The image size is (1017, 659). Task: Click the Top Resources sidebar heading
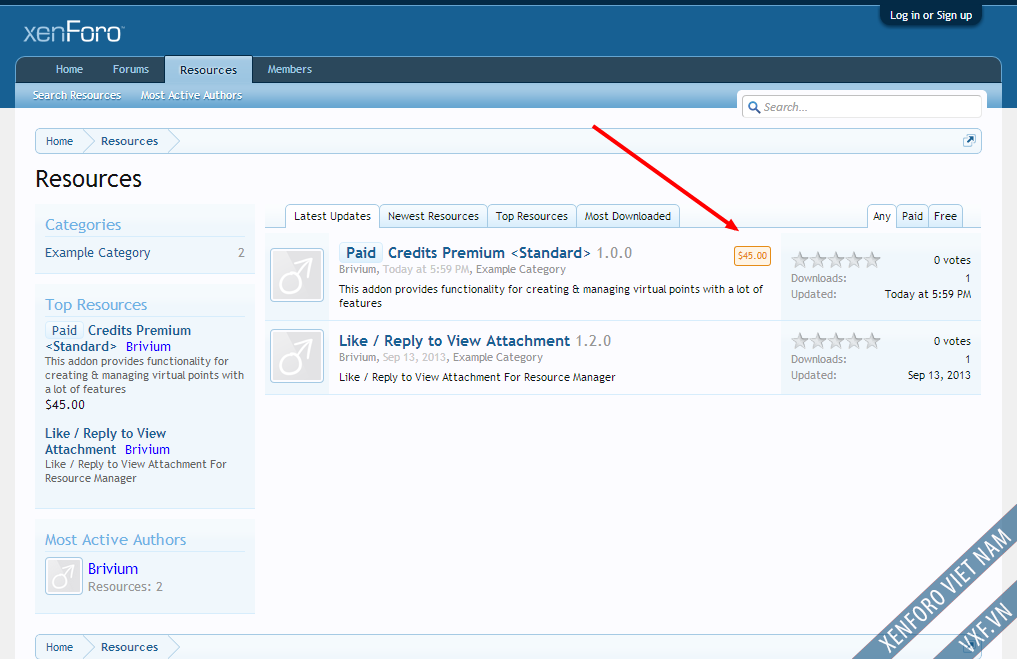96,305
